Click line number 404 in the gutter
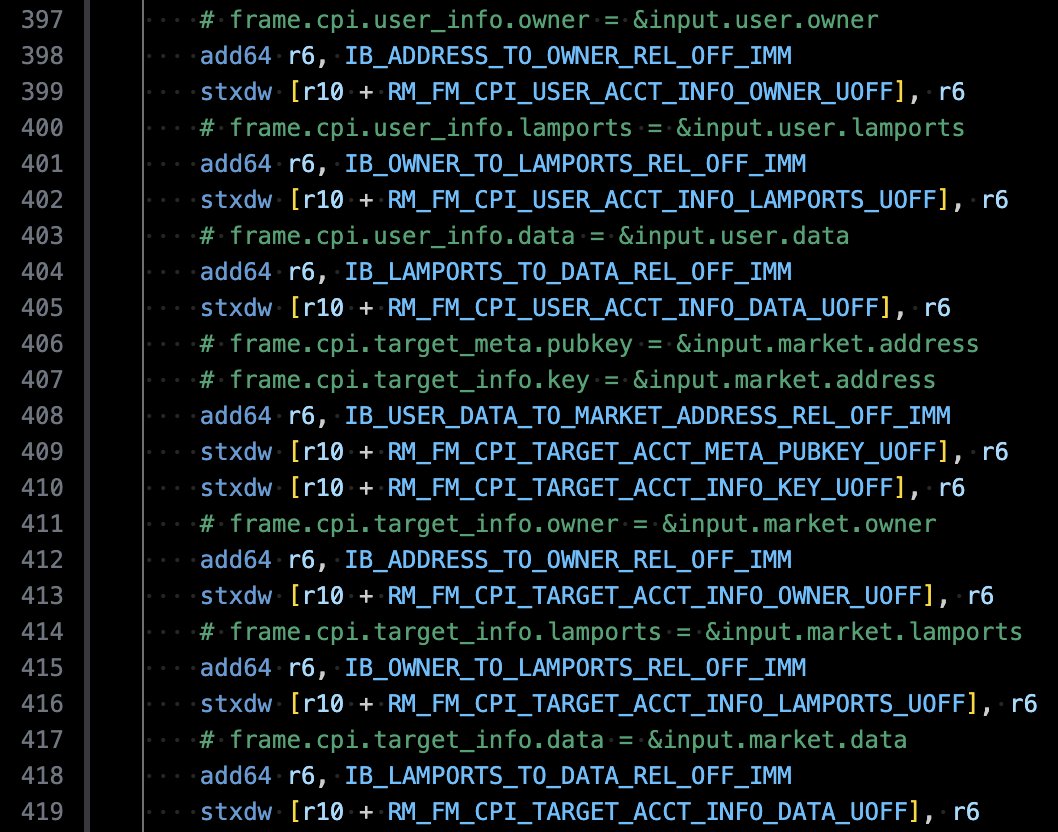This screenshot has height=832, width=1058. click(42, 271)
